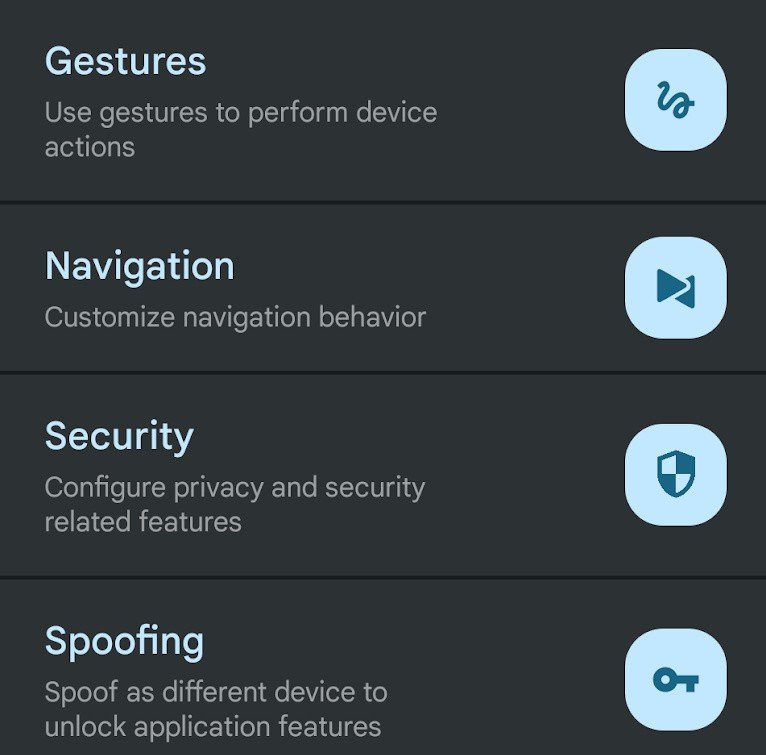766x755 pixels.
Task: Click empty space between Navigation text and icon
Action: 530,288
